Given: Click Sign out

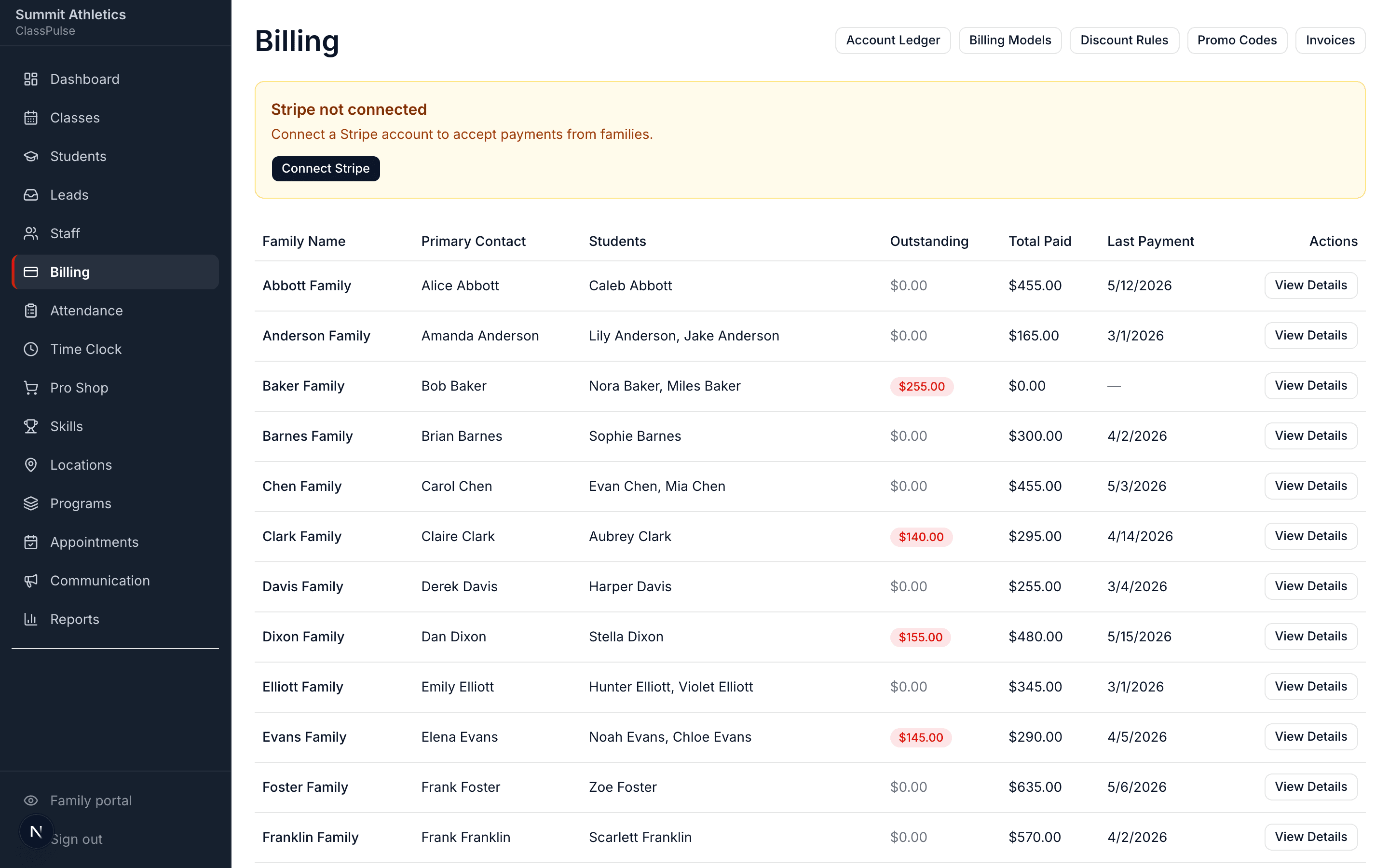Looking at the screenshot, I should click(77, 839).
